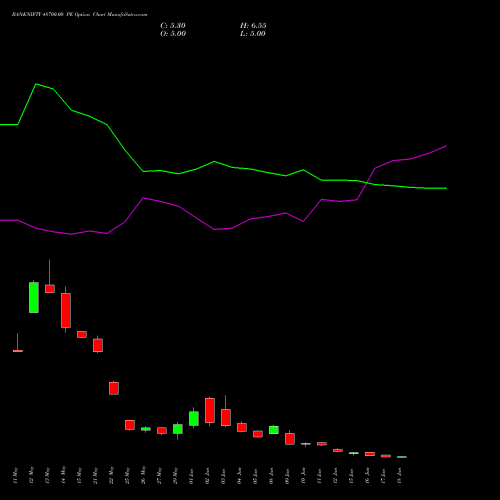Select the high value H: 6.55

coord(253,26)
